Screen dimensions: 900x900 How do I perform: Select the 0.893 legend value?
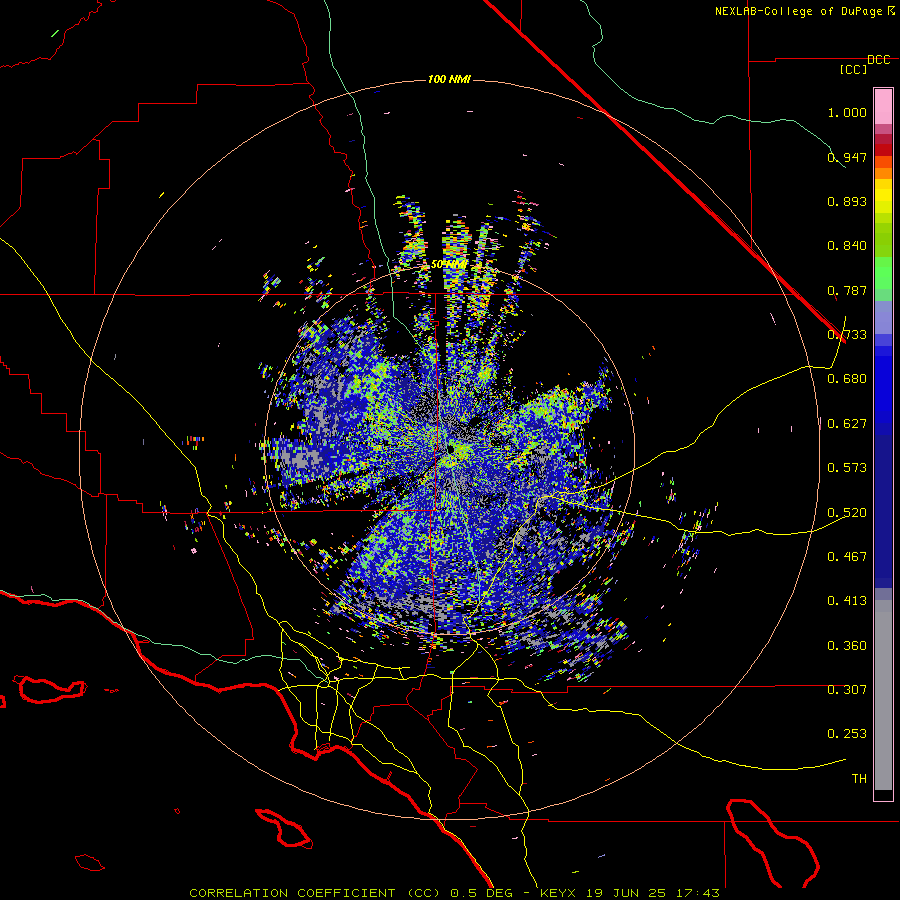(x=847, y=201)
